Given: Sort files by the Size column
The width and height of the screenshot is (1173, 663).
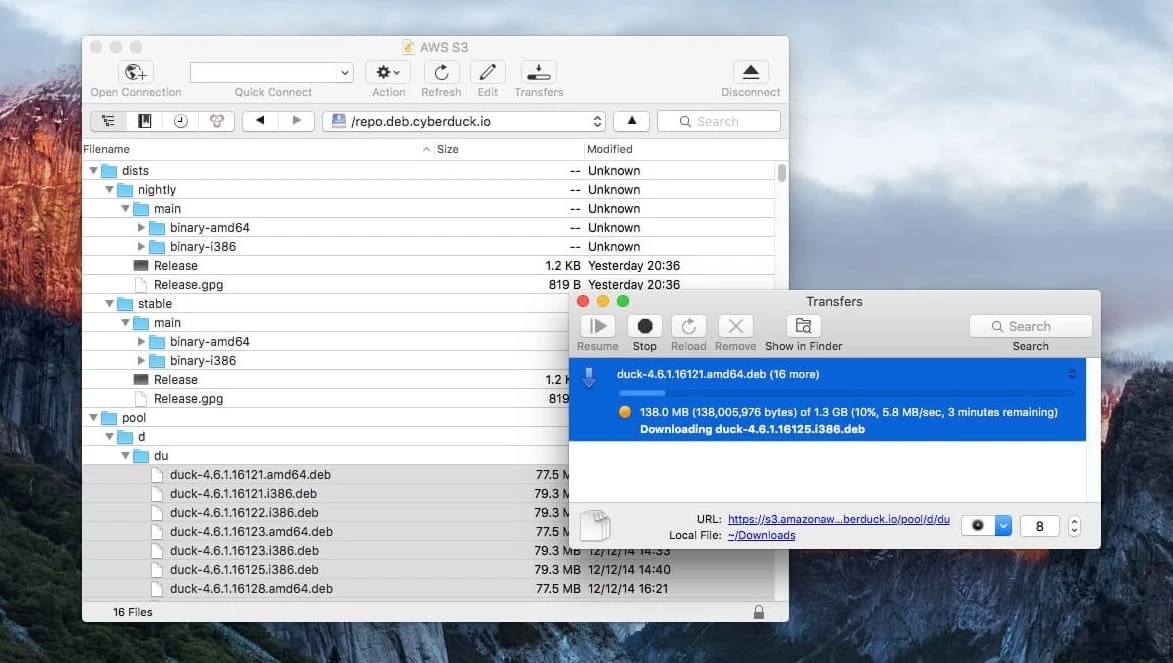Looking at the screenshot, I should click(x=447, y=149).
